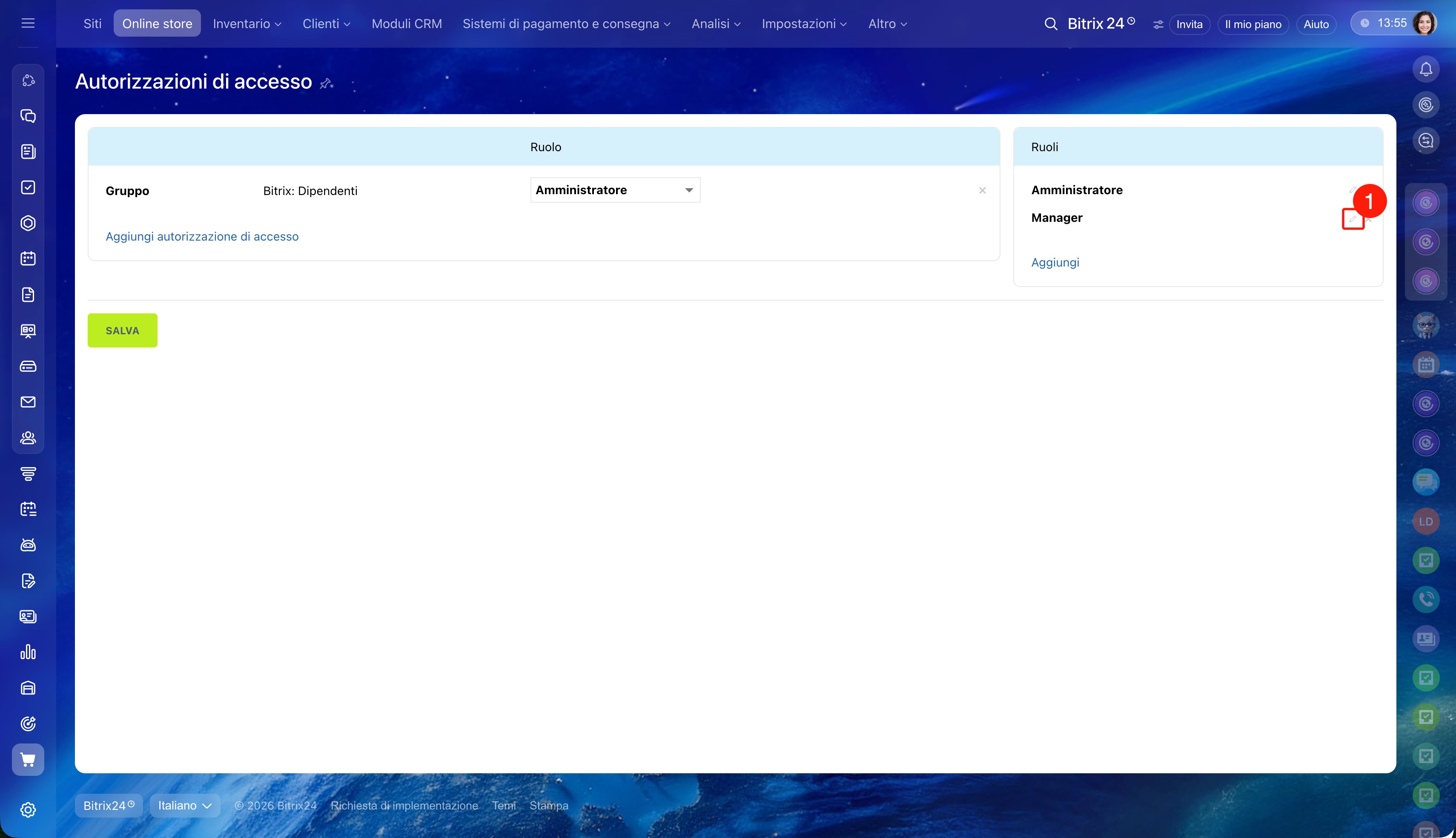The height and width of the screenshot is (838, 1456).
Task: Toggle the hamburger menu to collapse sidebar
Action: click(28, 23)
